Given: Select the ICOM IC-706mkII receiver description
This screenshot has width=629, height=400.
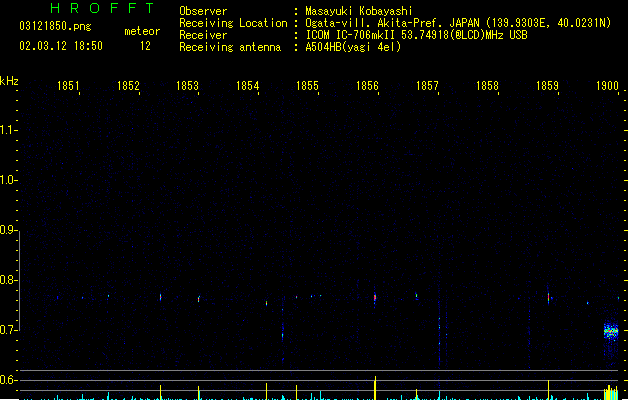Looking at the screenshot, I should [x=416, y=35].
